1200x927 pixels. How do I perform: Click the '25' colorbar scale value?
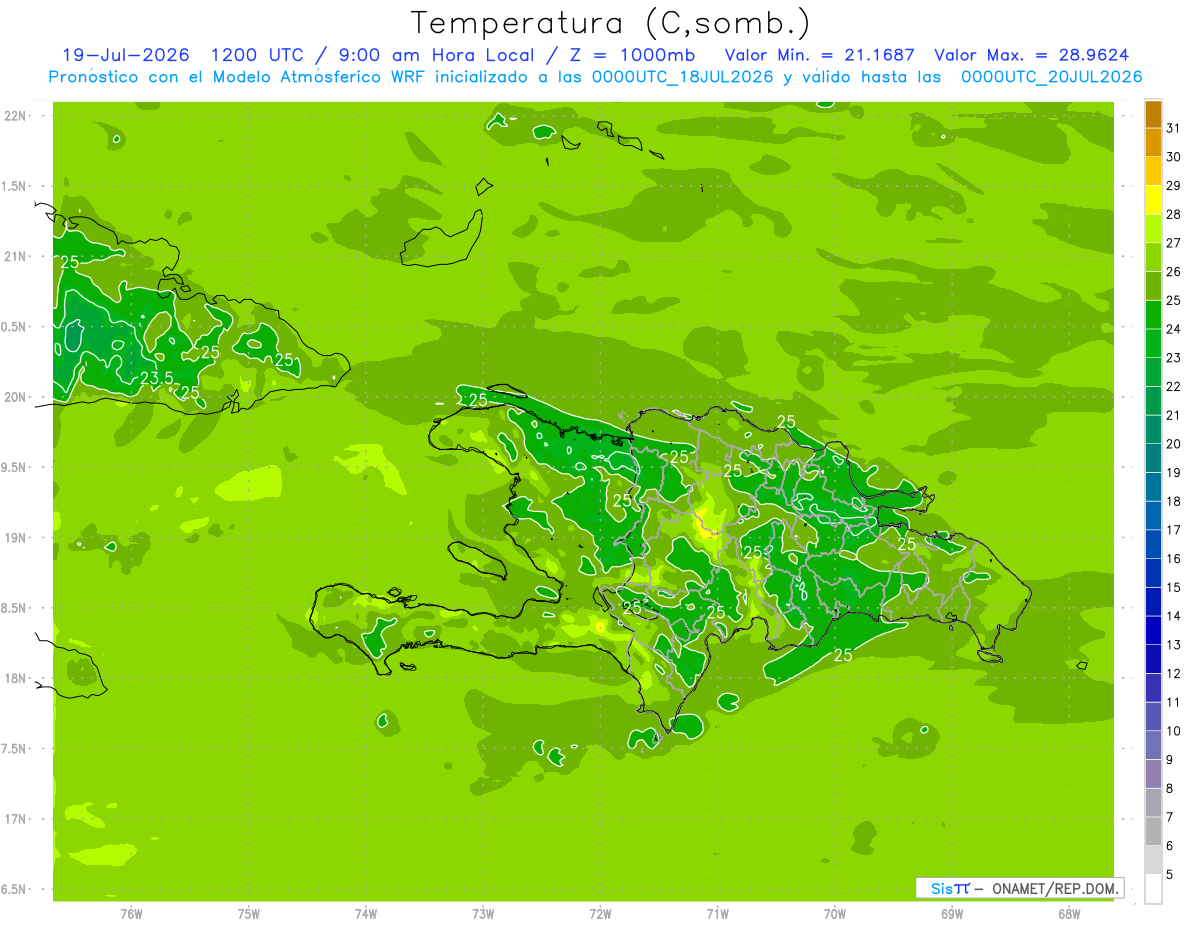pyautogui.click(x=1173, y=300)
